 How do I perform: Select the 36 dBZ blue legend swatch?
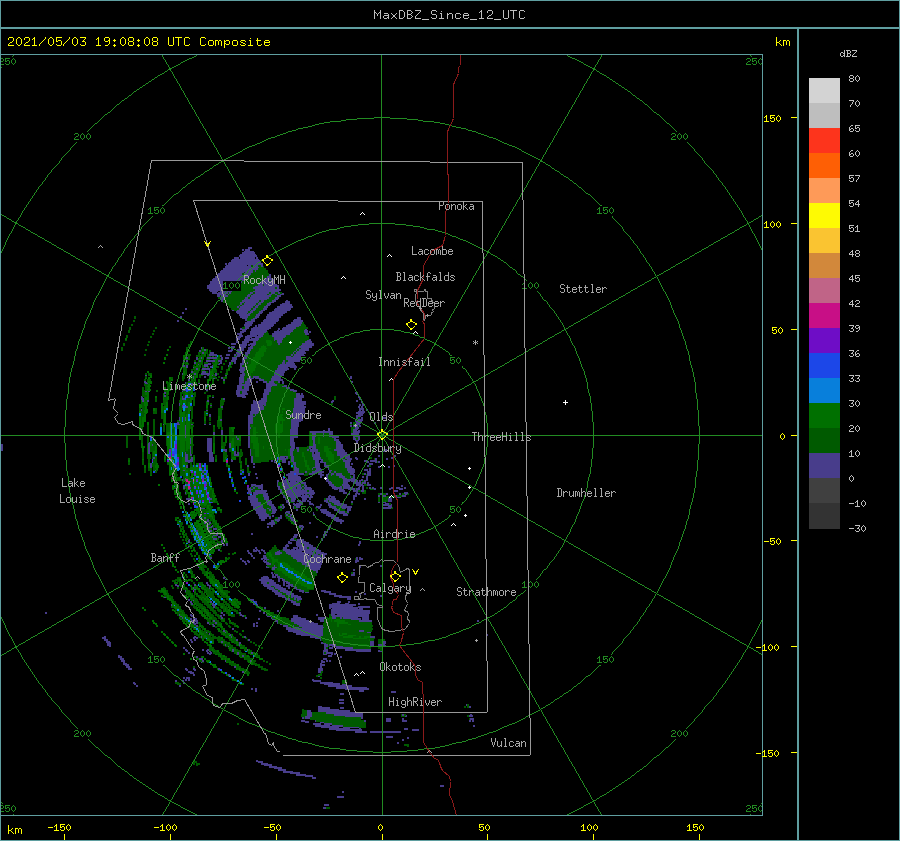point(824,366)
